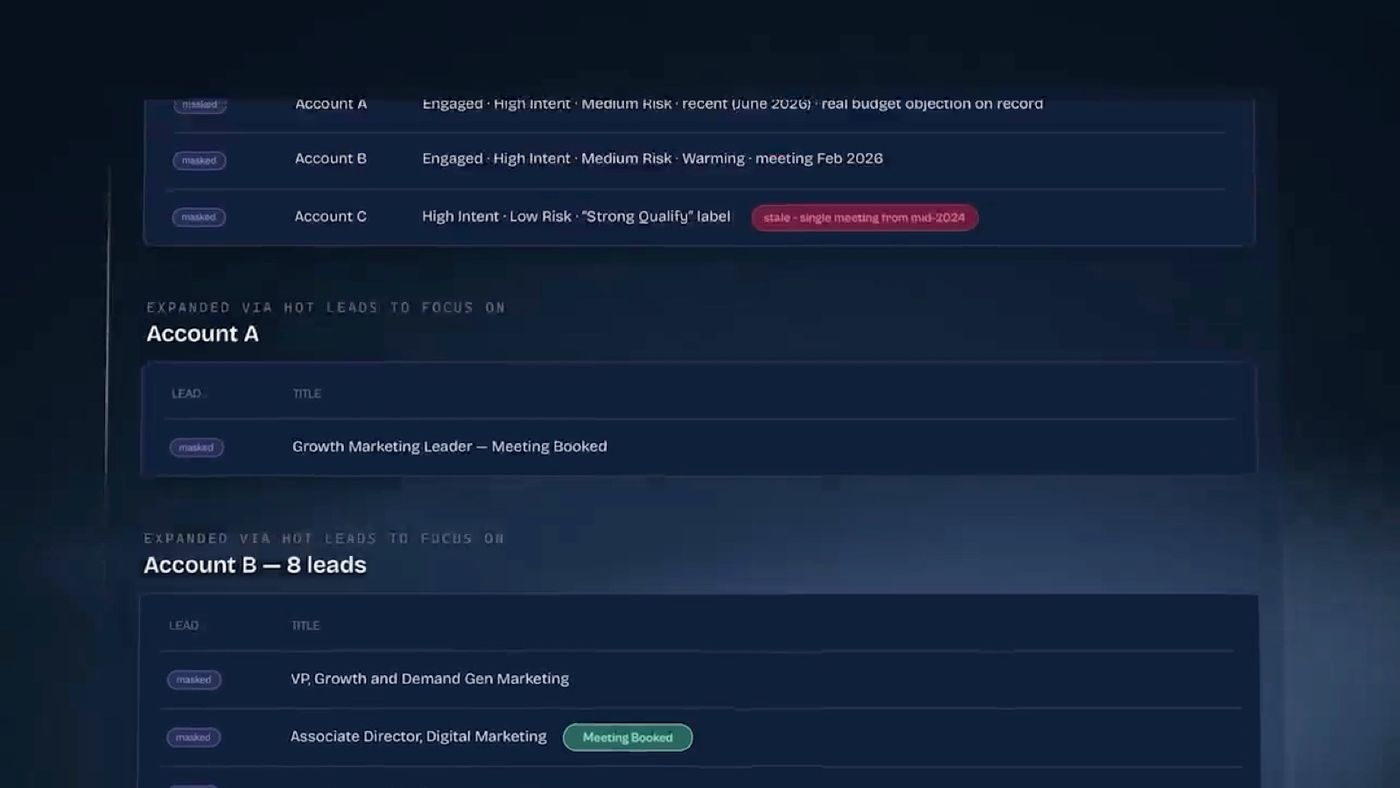Select the Account C name in the top table
Viewport: 1400px width, 788px height.
(x=331, y=216)
